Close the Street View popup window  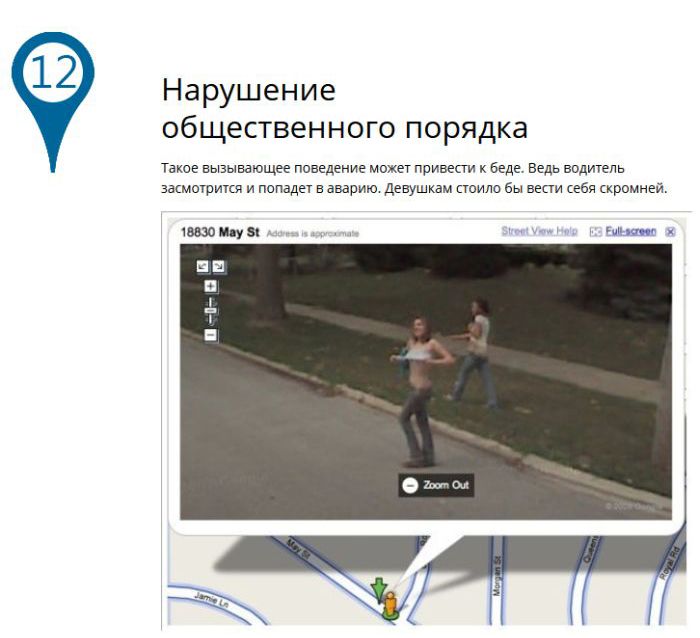[x=670, y=232]
